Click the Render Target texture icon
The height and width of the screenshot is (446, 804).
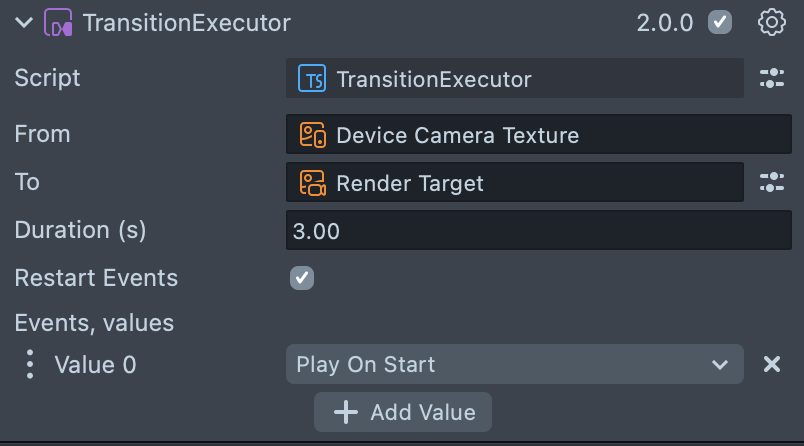coord(313,183)
